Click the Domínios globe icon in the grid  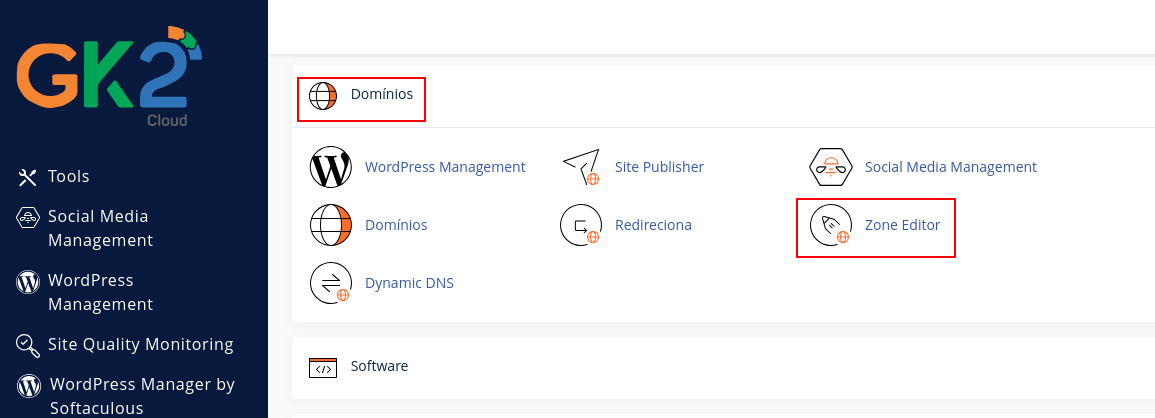pyautogui.click(x=331, y=225)
